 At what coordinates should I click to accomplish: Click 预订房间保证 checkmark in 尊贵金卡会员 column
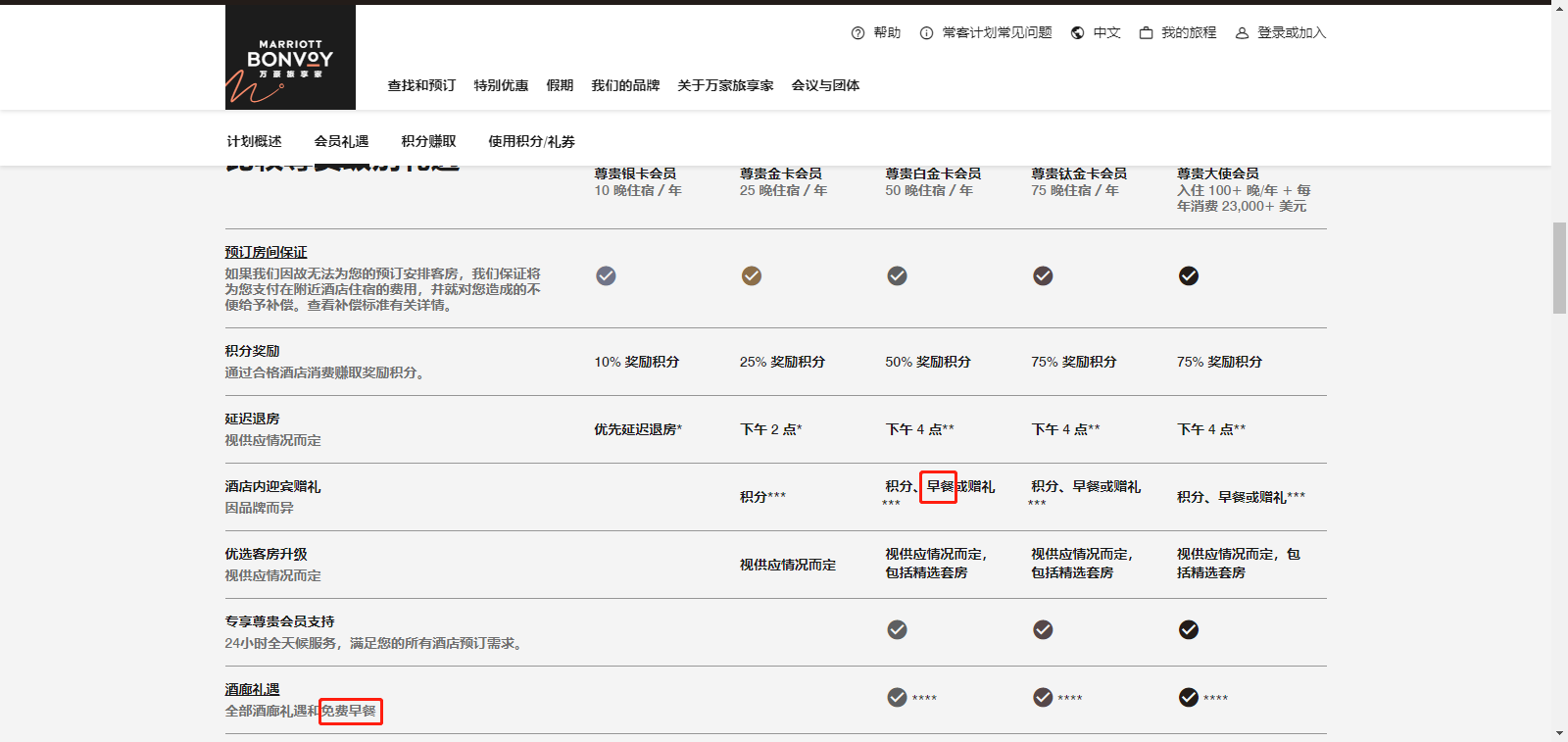tap(752, 276)
